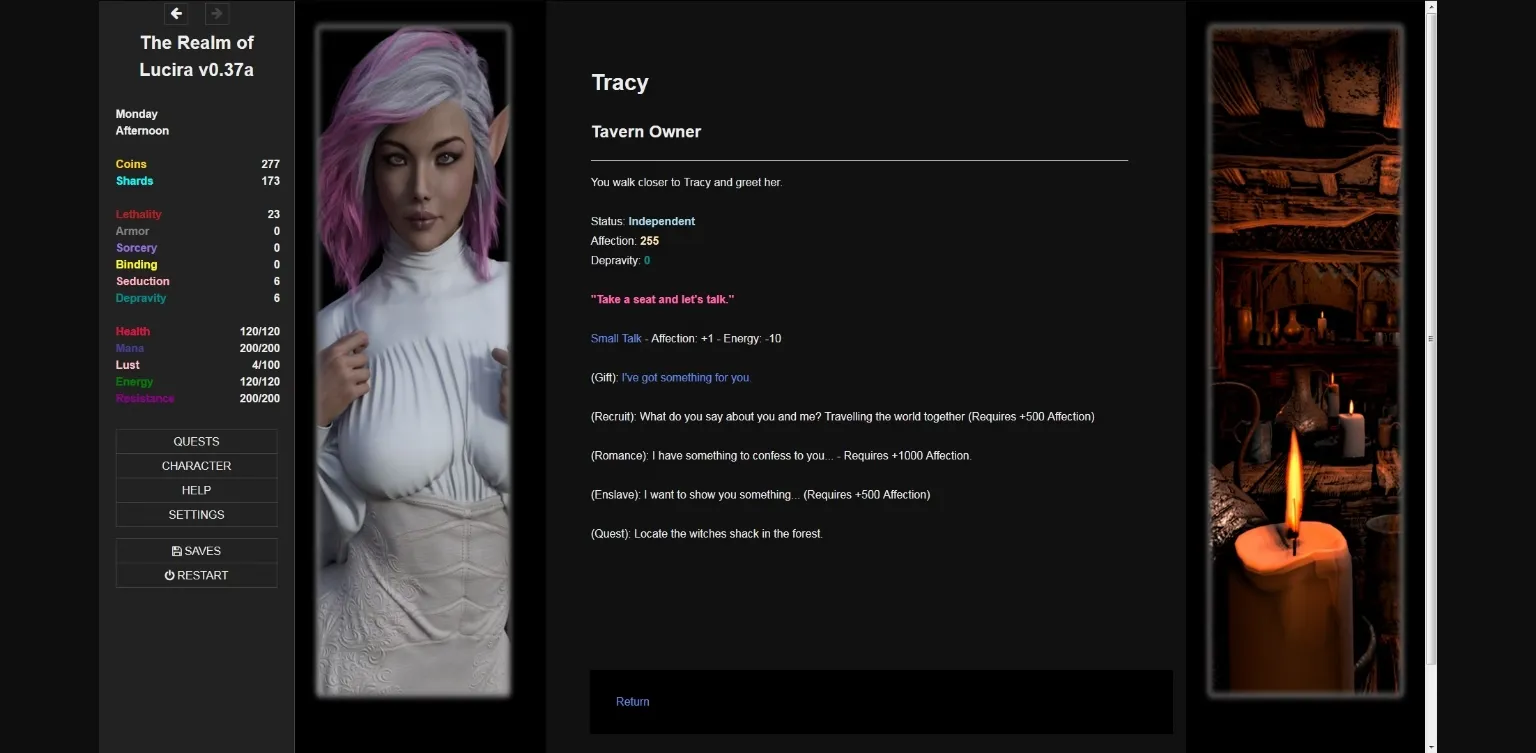1536x753 pixels.
Task: Click the Return link at the bottom
Action: [x=632, y=702]
